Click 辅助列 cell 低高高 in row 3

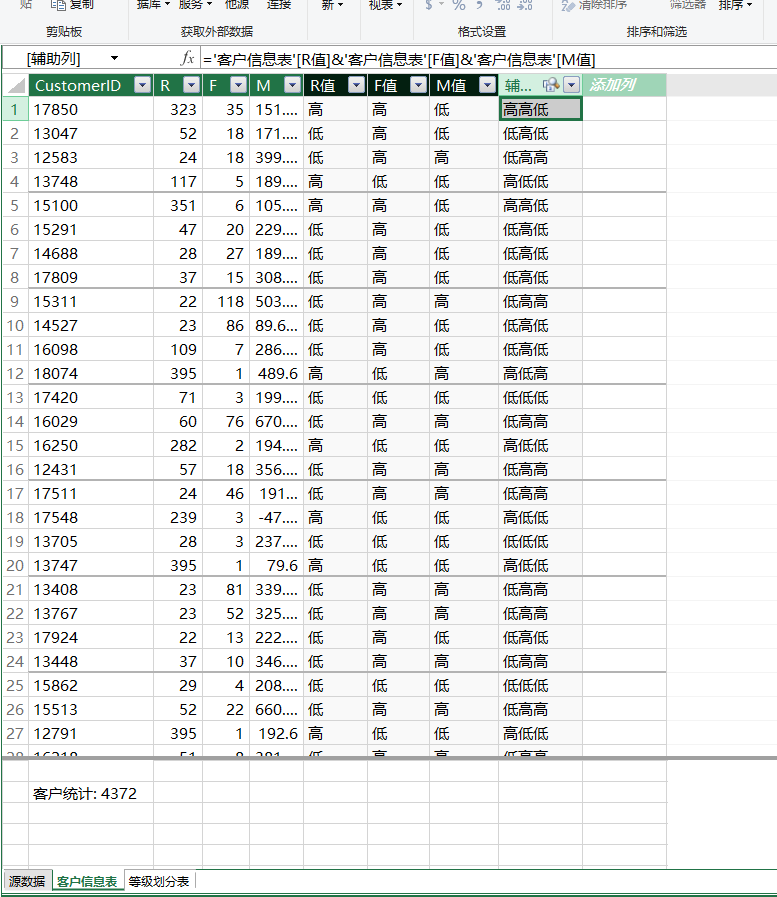[540, 157]
